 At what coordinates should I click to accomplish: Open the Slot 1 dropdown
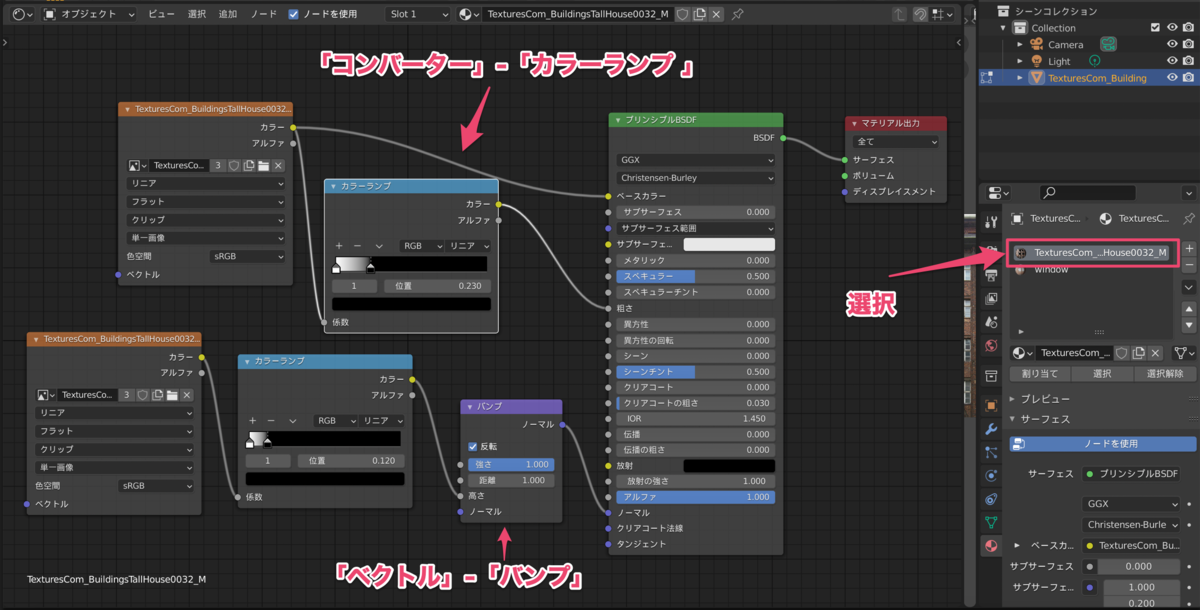tap(418, 14)
